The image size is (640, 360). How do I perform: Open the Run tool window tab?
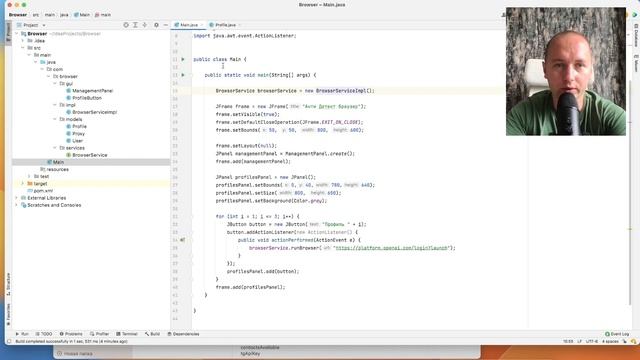pos(22,334)
